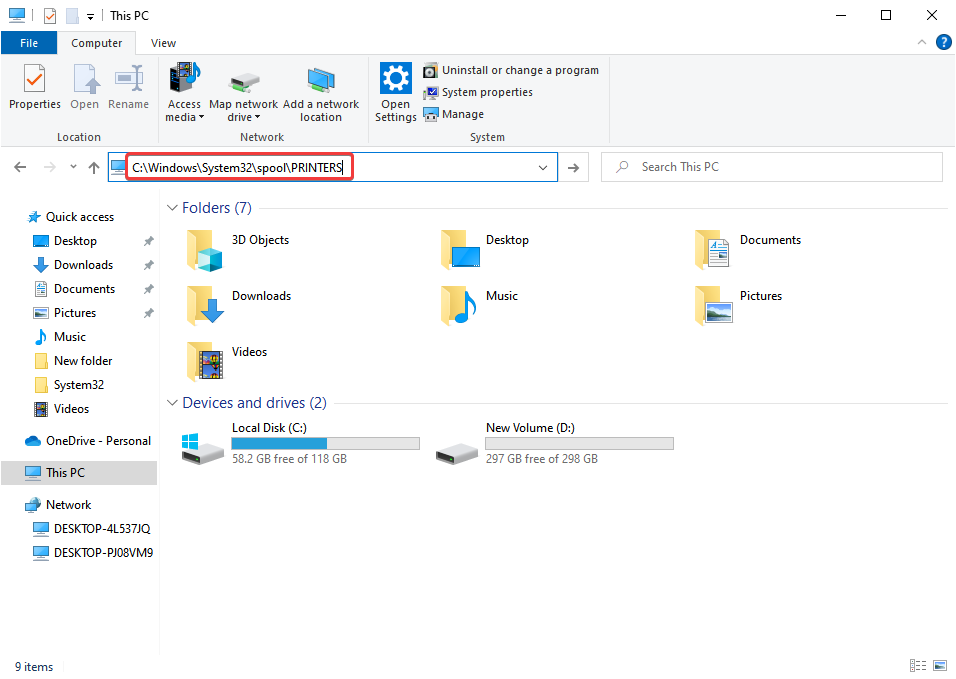Select the Downloads folder in Folders
Screen dimensions: 956x679
[239, 306]
